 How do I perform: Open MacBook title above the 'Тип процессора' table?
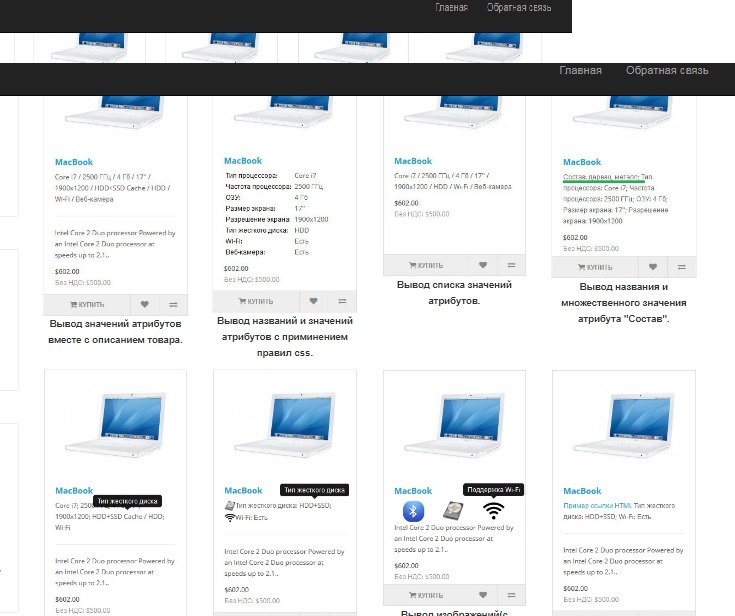click(x=243, y=161)
